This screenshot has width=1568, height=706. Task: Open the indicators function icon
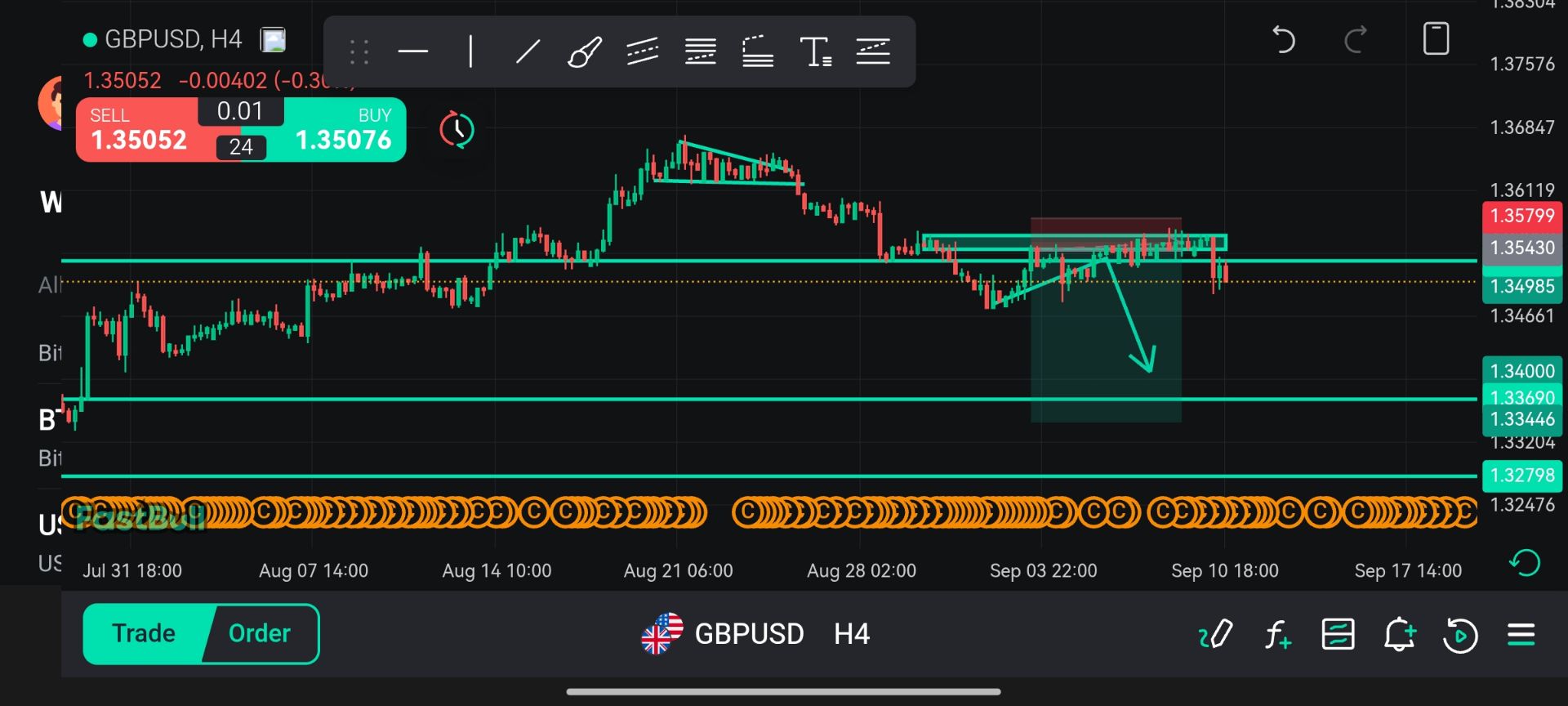[1277, 634]
